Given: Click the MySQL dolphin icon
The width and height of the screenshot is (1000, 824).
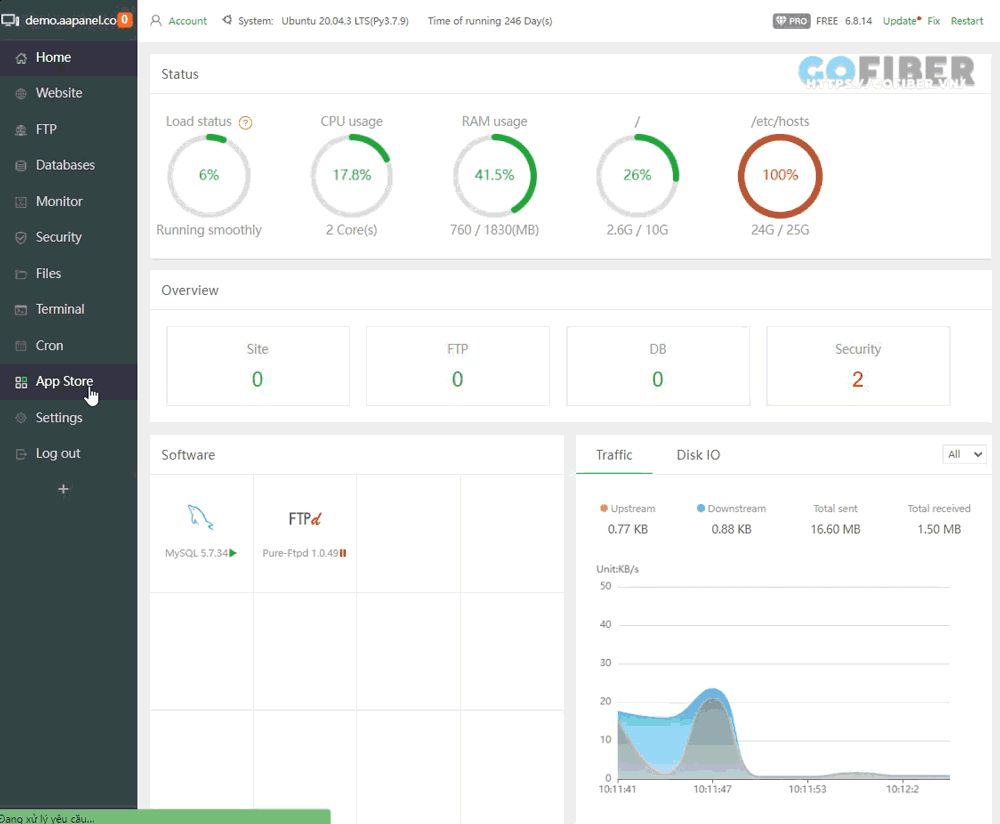Looking at the screenshot, I should [x=201, y=518].
